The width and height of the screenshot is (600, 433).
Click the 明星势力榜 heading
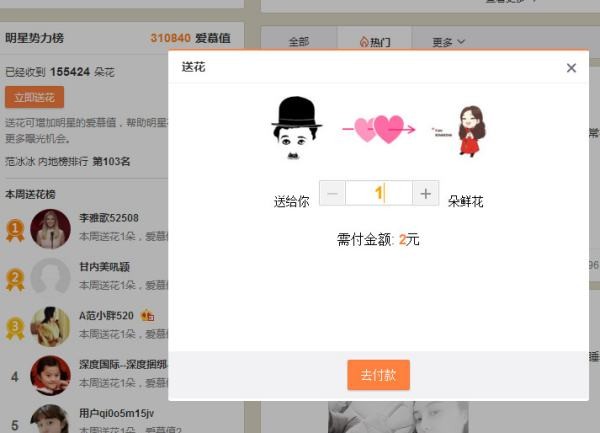click(x=34, y=38)
